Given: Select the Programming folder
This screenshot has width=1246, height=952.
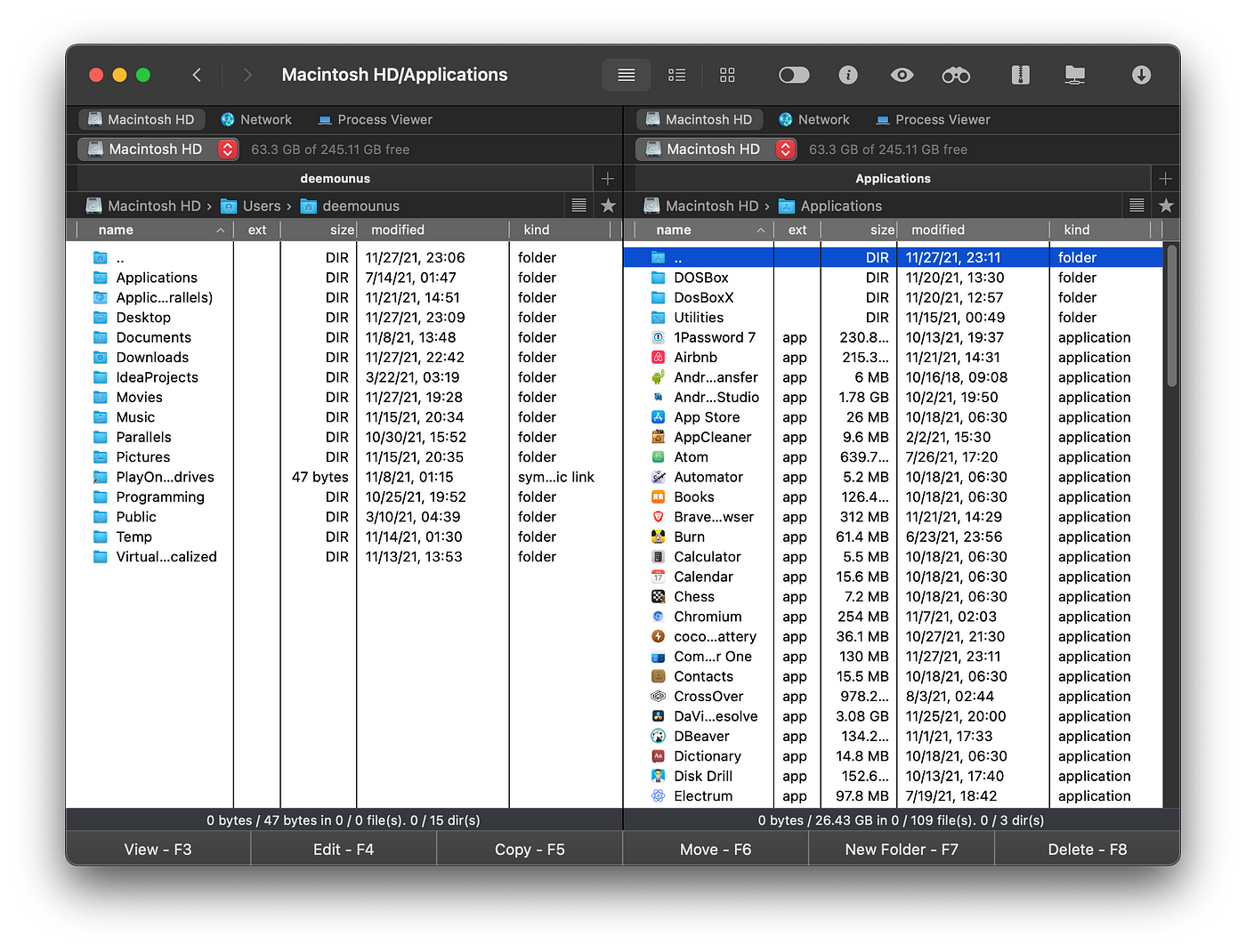Looking at the screenshot, I should (x=344, y=497).
